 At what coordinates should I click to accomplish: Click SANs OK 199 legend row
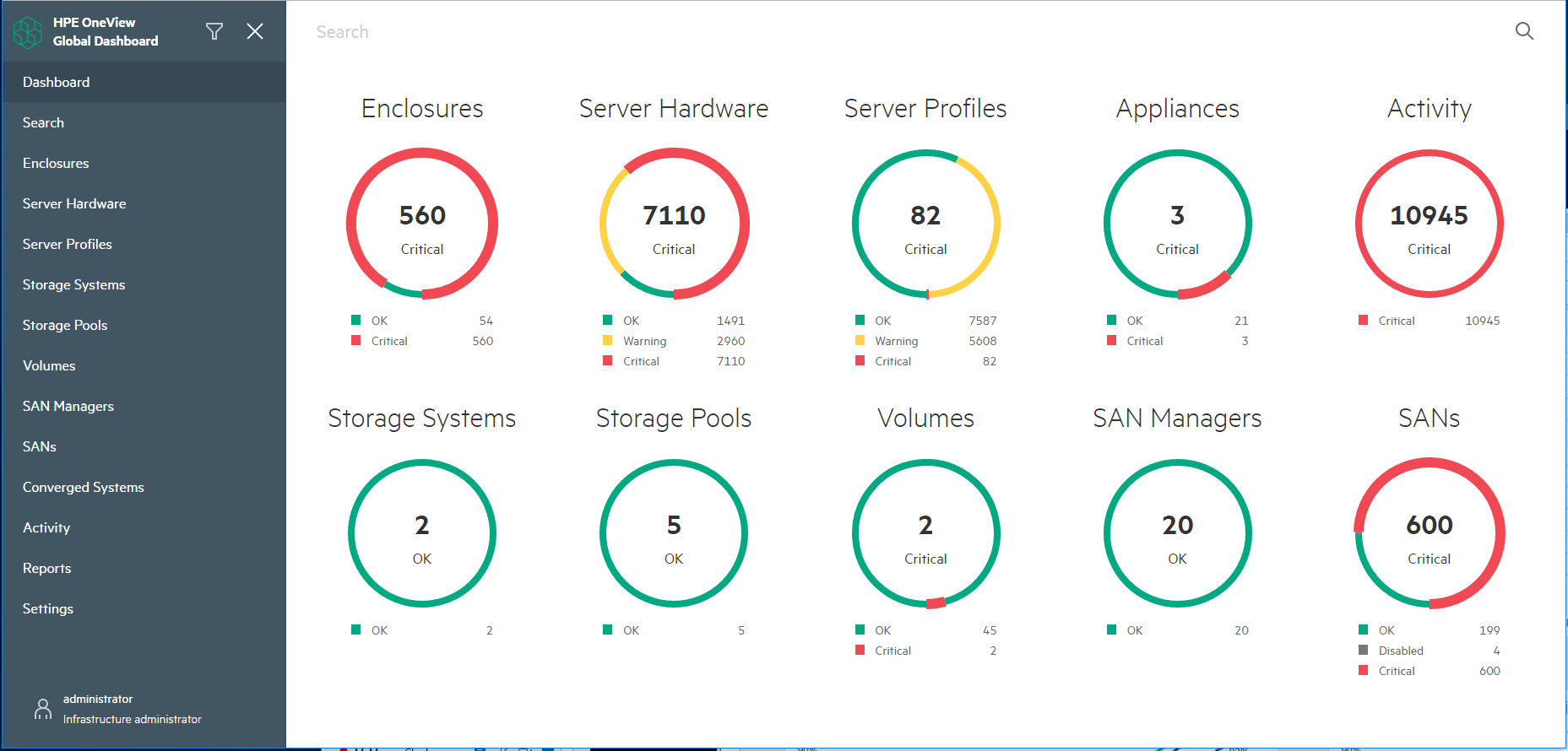coord(1429,630)
